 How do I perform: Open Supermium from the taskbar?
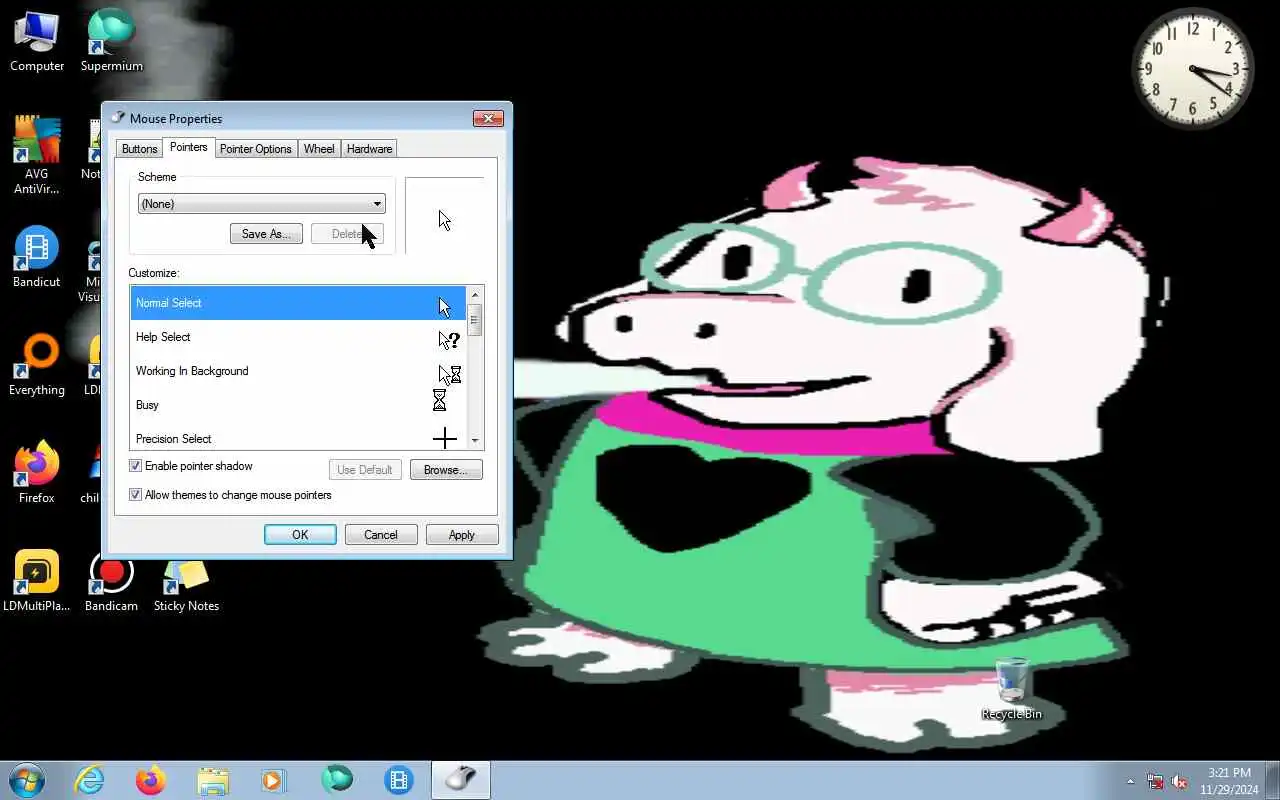click(x=337, y=780)
